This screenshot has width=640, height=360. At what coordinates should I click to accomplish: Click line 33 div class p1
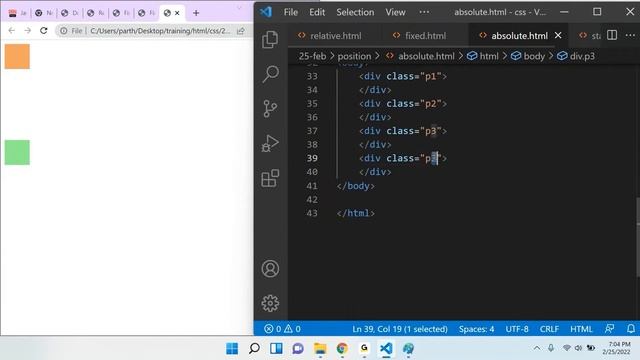(403, 76)
